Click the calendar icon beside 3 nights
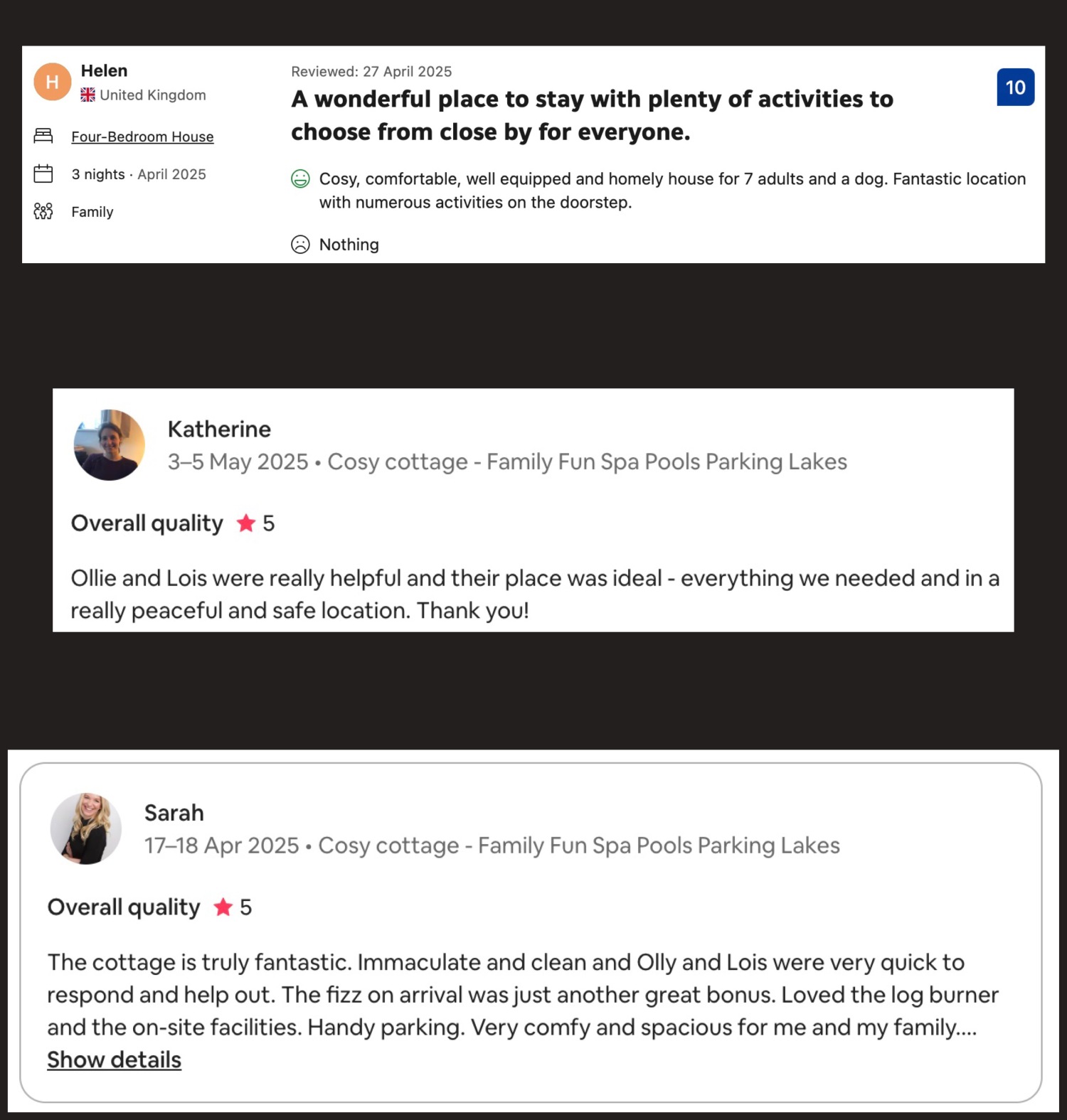Viewport: 1067px width, 1120px height. point(43,174)
